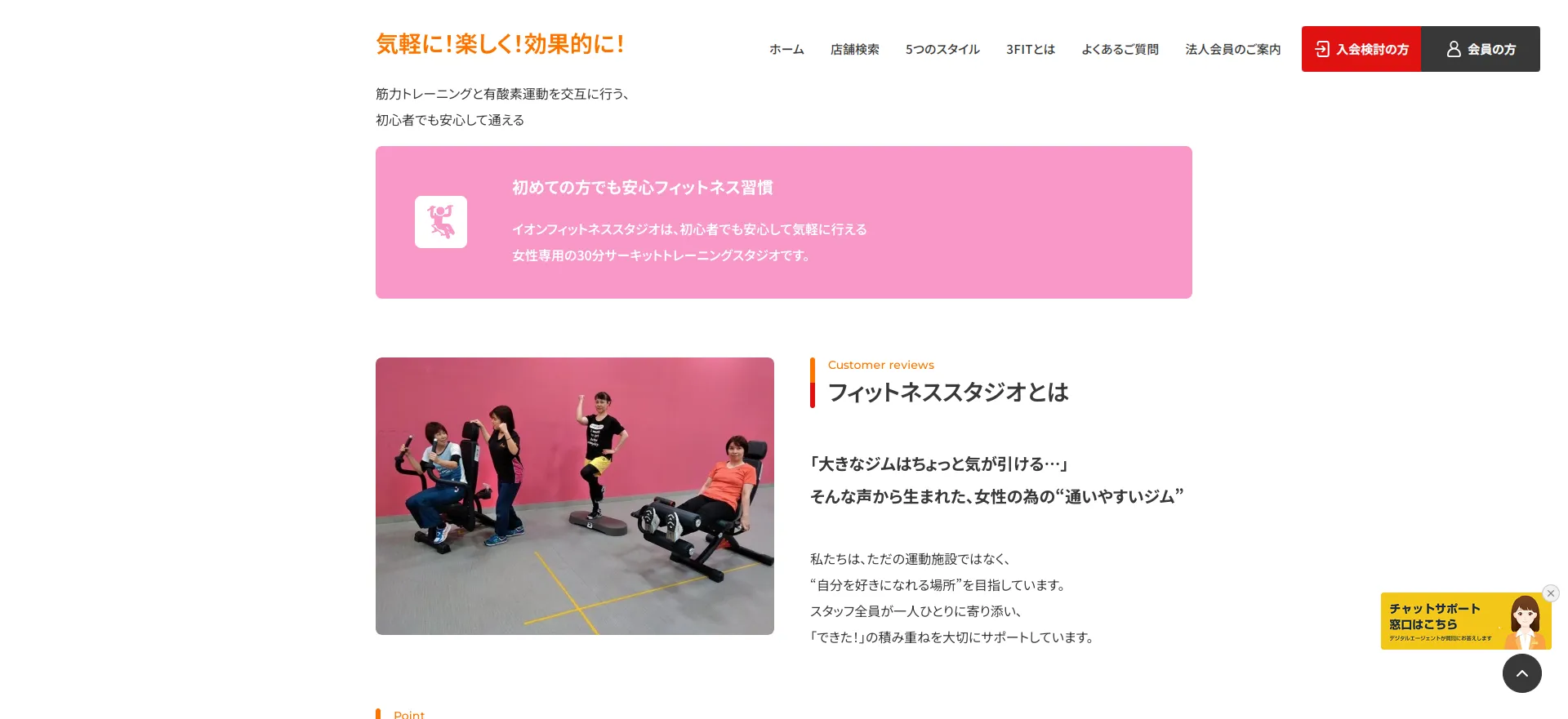Click the フィットネススタジオとは heading
Viewport: 1568px width, 719px height.
coord(948,393)
